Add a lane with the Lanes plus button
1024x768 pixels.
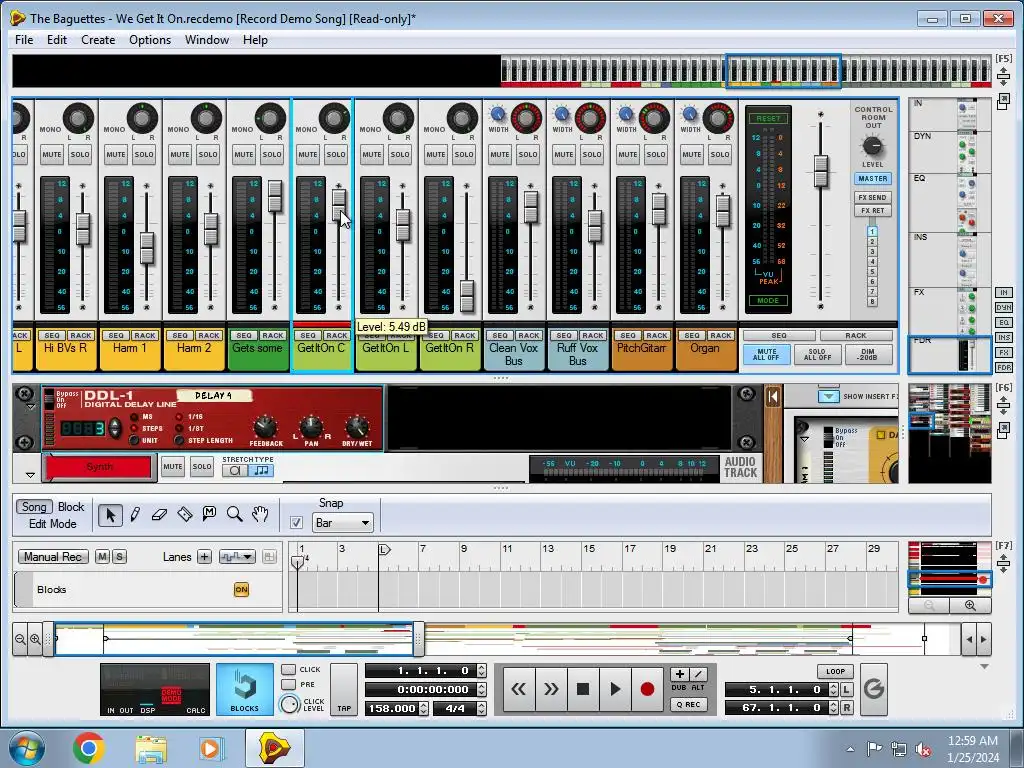point(204,557)
